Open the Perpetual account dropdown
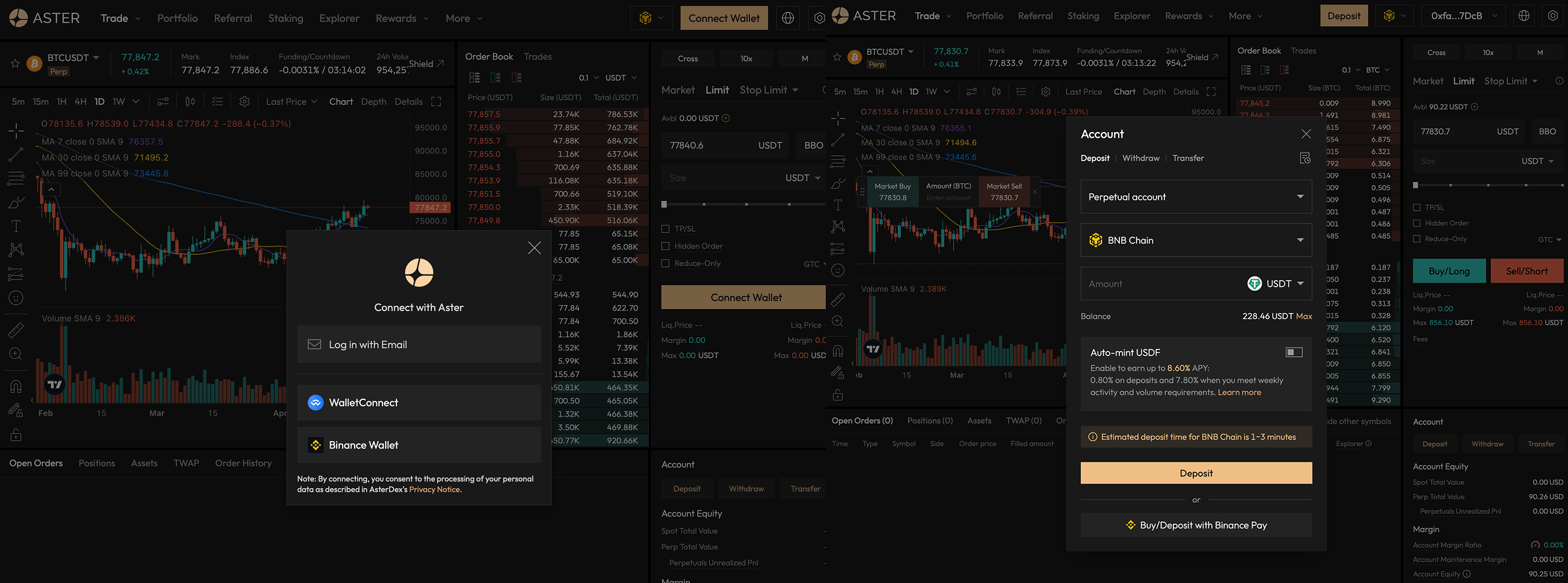This screenshot has height=583, width=1568. pos(1196,197)
